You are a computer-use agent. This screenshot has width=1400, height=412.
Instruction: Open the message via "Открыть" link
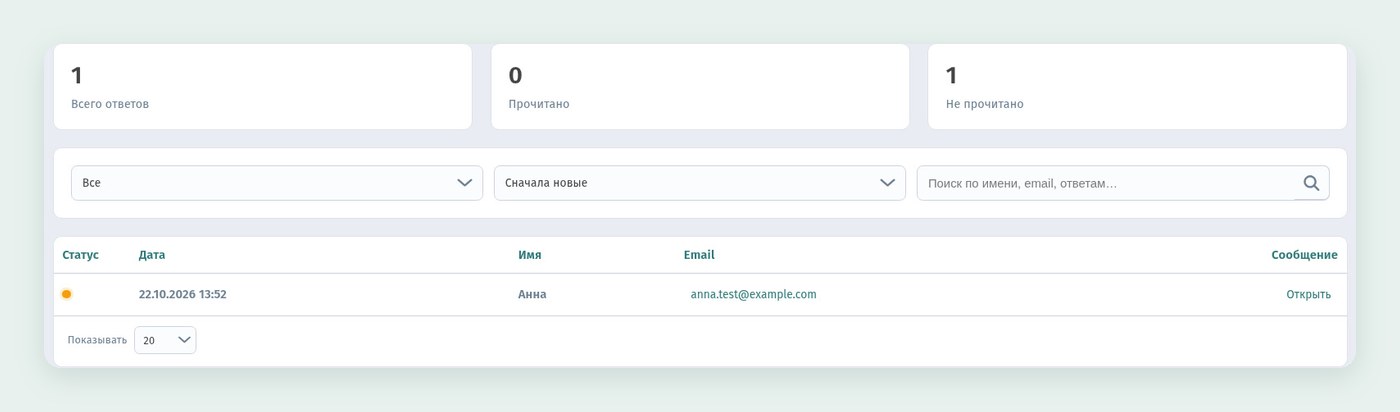[x=1309, y=294]
